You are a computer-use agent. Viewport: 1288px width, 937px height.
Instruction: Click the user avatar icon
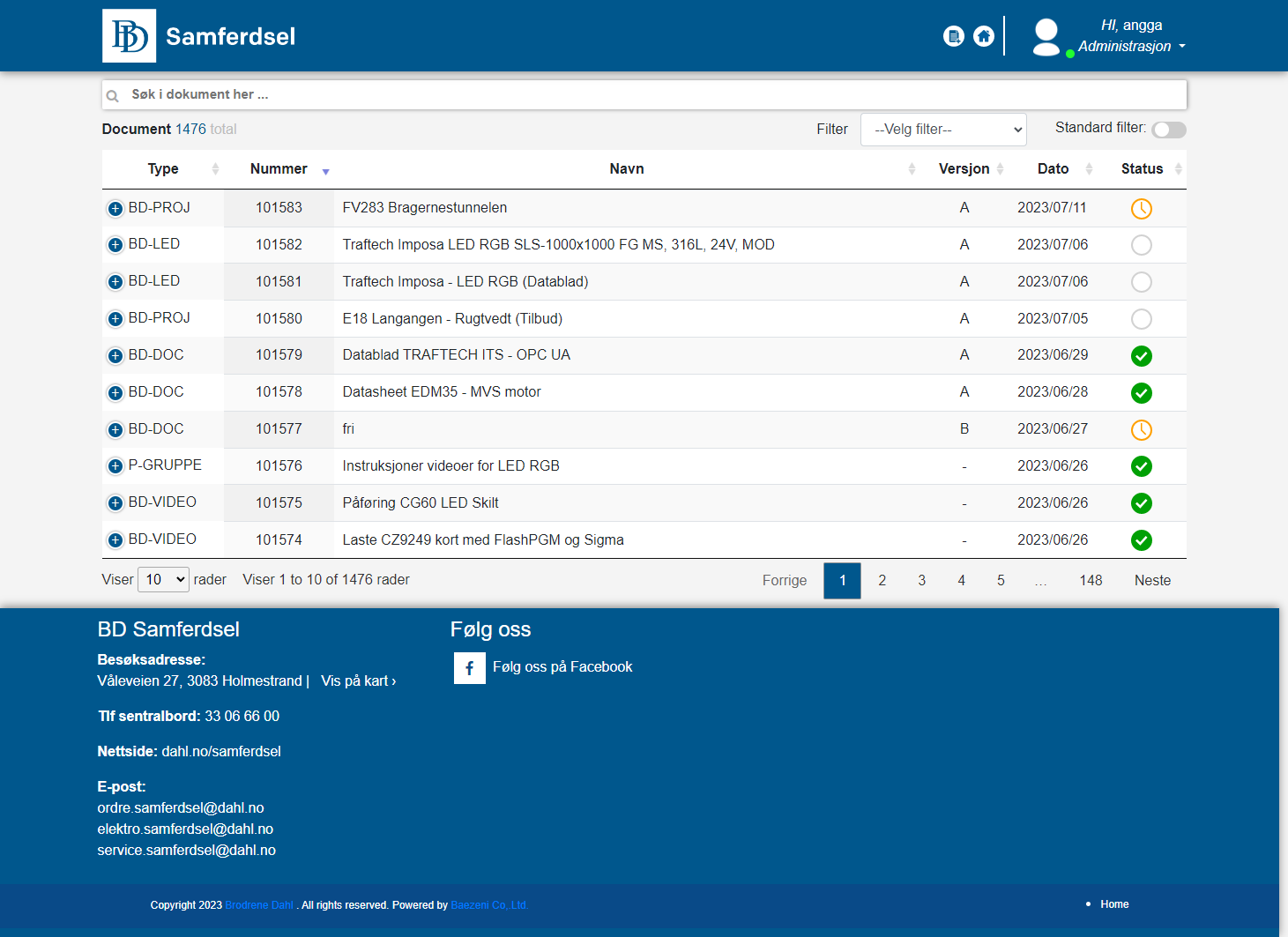pos(1046,37)
